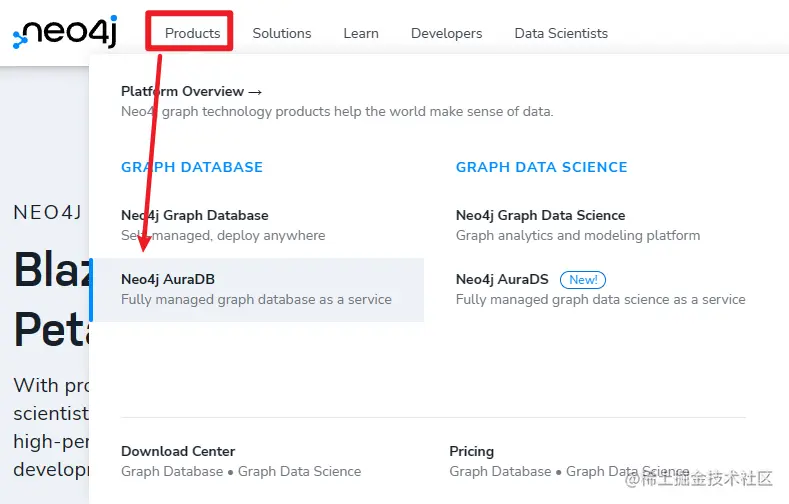Click the New! badge beside AuraDS
Viewport: 789px width, 504px height.
[x=583, y=280]
